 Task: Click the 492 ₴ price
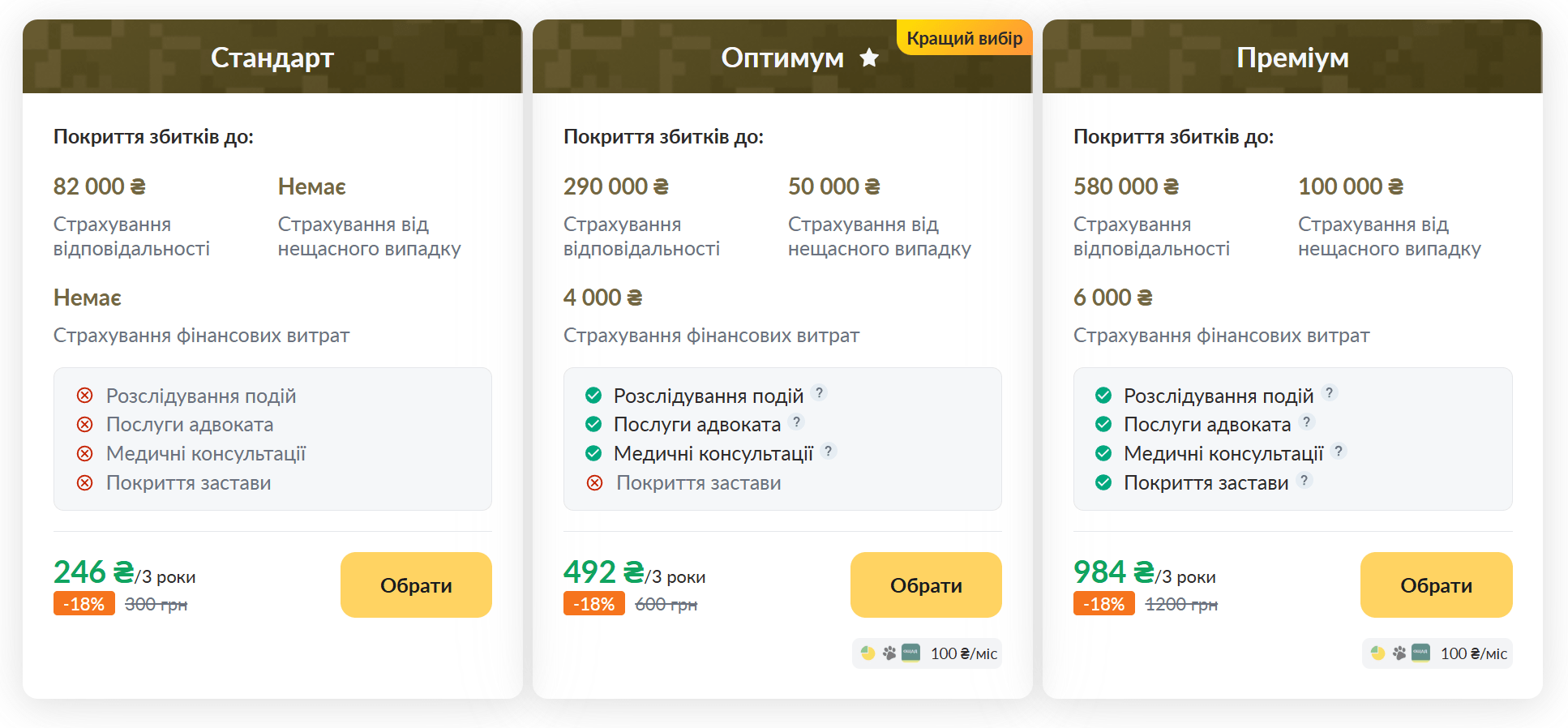point(604,572)
